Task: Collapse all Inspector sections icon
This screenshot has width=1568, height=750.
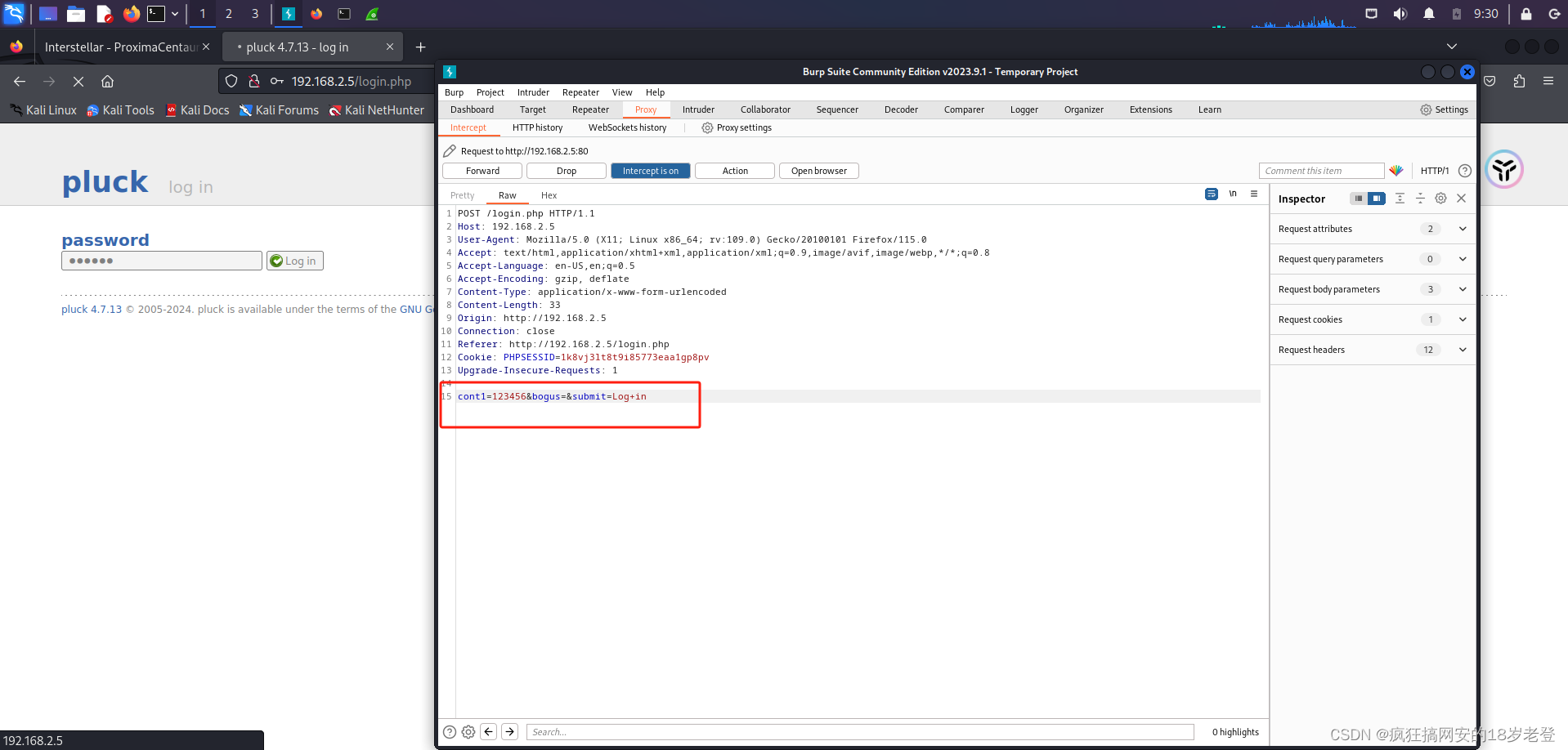Action: tap(1420, 199)
